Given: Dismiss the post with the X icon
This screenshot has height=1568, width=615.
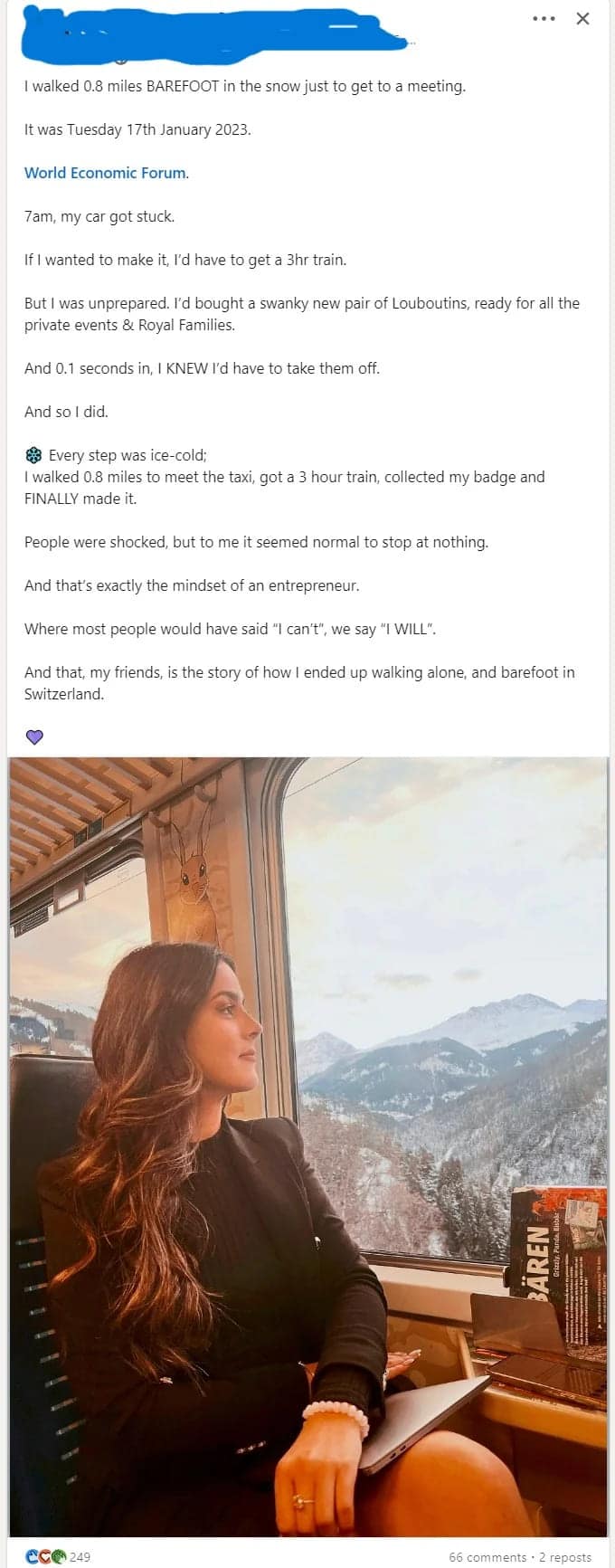Looking at the screenshot, I should click(x=583, y=18).
